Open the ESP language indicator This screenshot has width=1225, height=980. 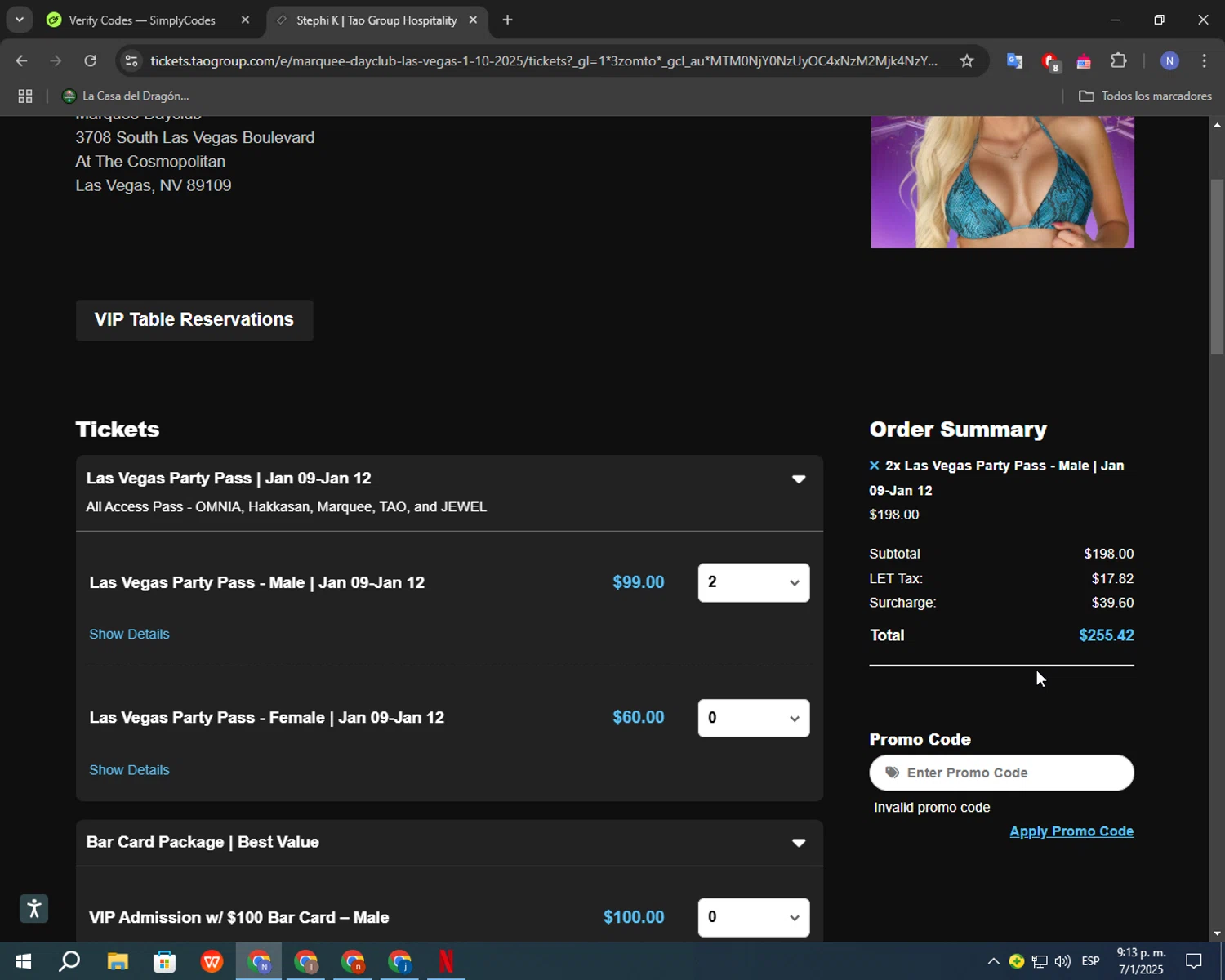pyautogui.click(x=1091, y=961)
